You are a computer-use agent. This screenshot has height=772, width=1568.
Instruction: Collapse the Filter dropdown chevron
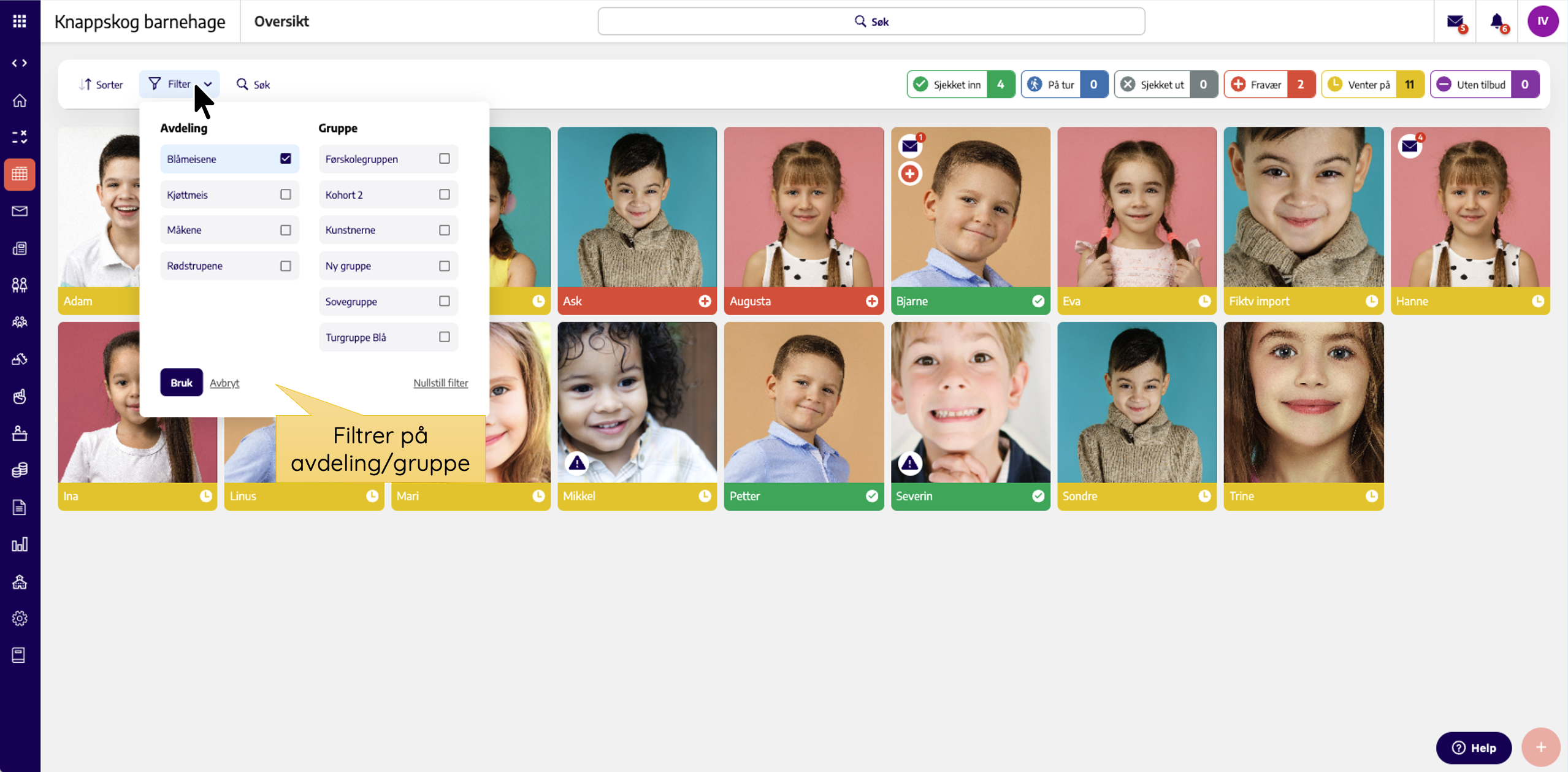click(208, 85)
